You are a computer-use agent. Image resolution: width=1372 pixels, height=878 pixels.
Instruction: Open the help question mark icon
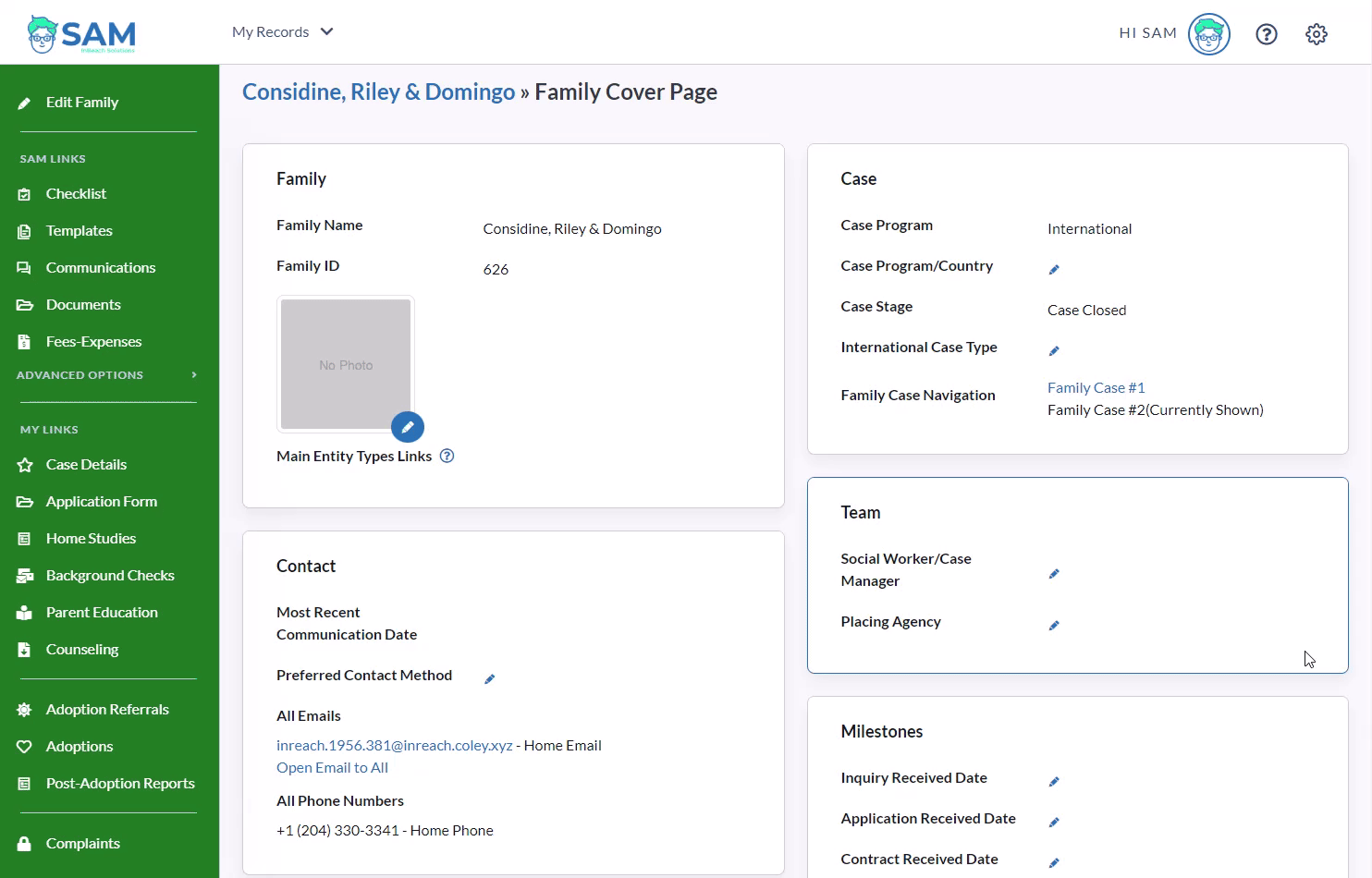point(1267,34)
